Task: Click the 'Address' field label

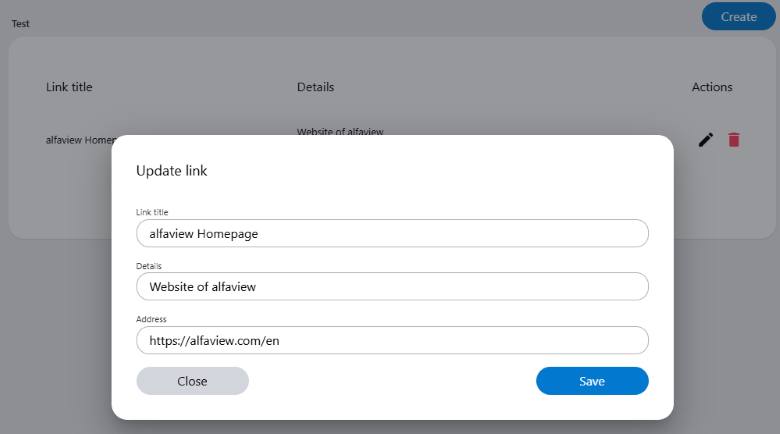Action: (151, 319)
